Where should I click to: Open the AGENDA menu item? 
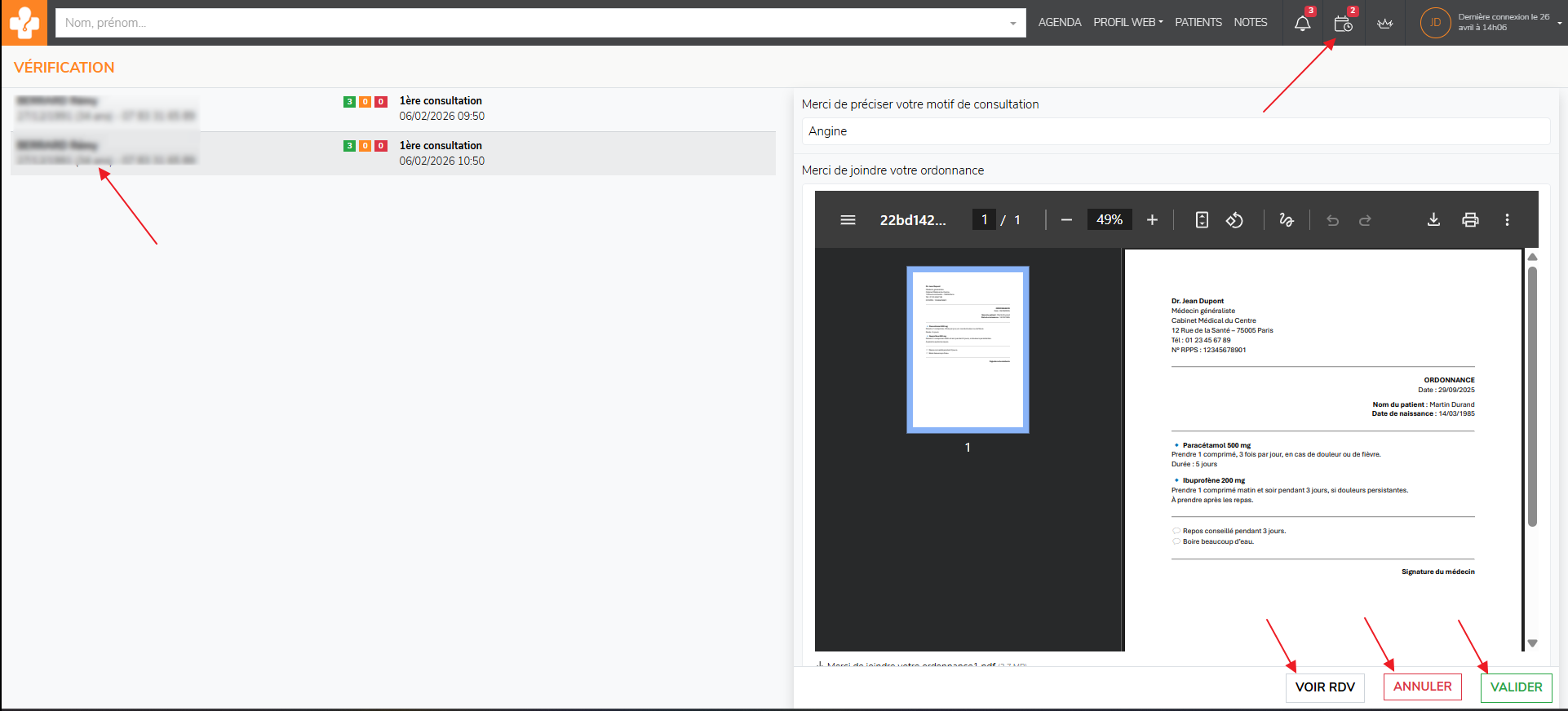tap(1059, 23)
